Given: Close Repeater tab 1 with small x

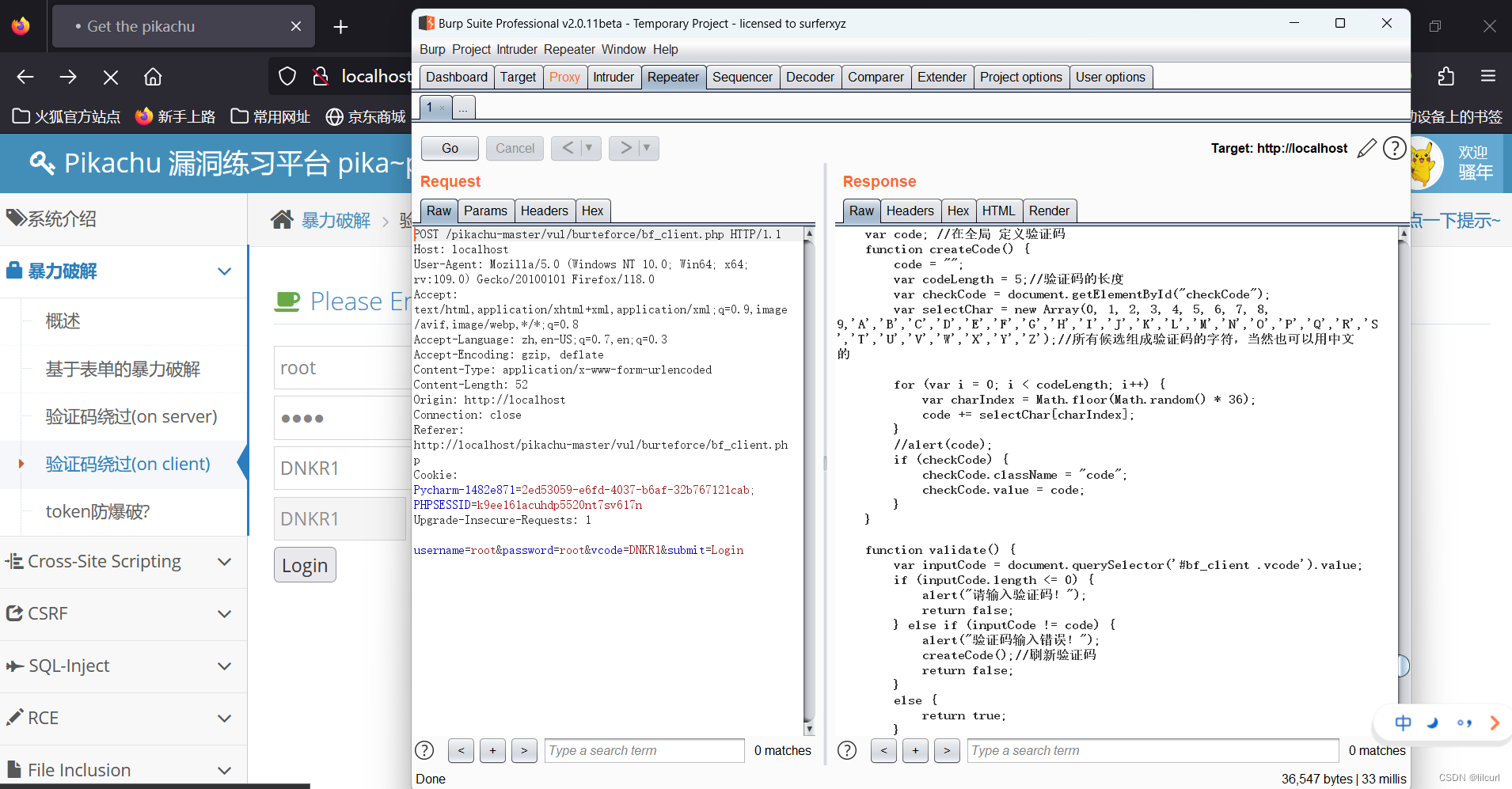Looking at the screenshot, I should click(442, 108).
